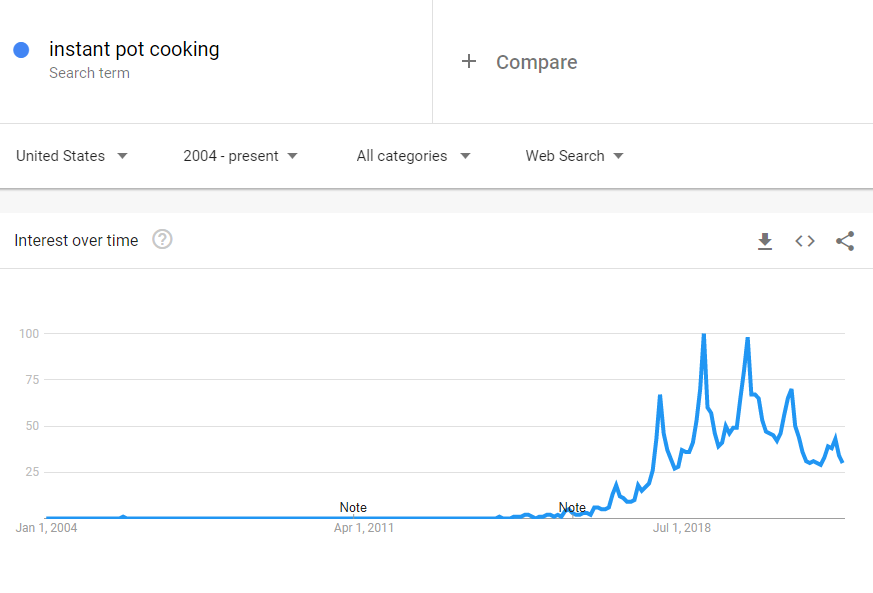The height and width of the screenshot is (593, 873).
Task: Click the Search term subtitle text
Action: pos(89,73)
